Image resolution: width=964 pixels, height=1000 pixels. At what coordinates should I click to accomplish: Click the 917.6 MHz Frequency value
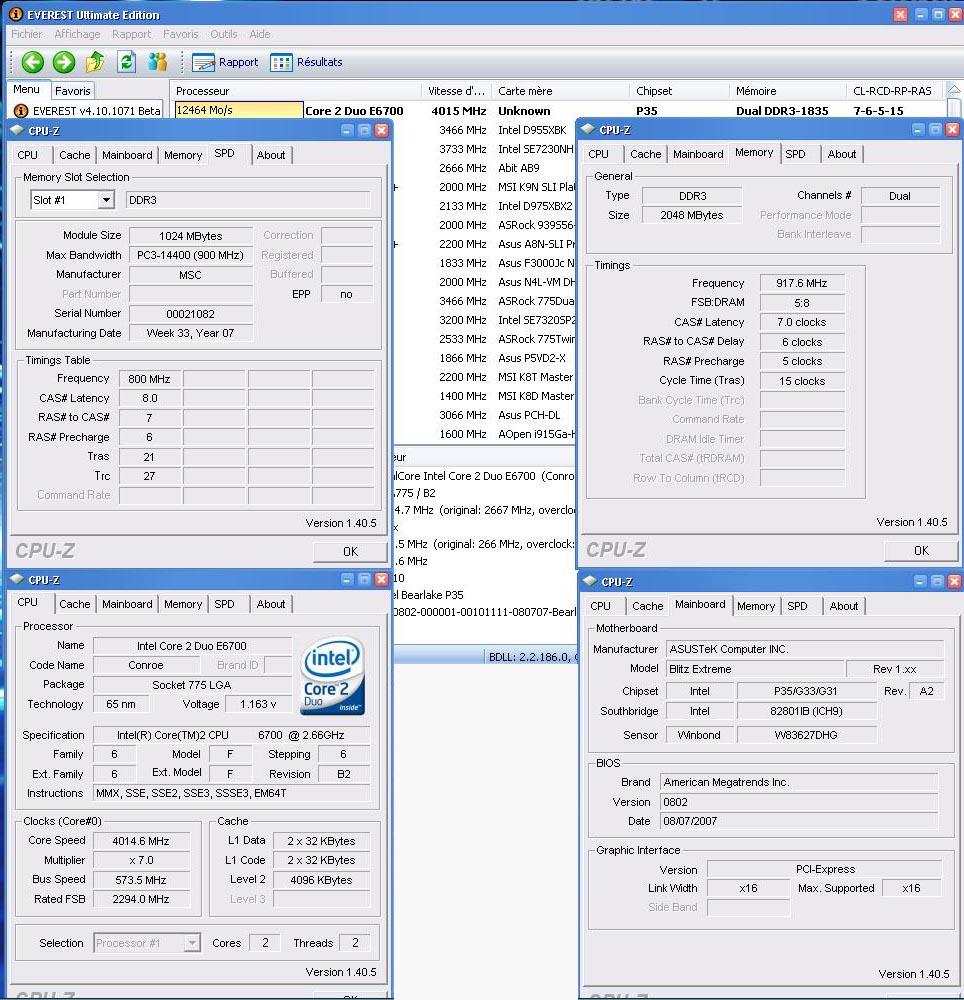tap(801, 283)
